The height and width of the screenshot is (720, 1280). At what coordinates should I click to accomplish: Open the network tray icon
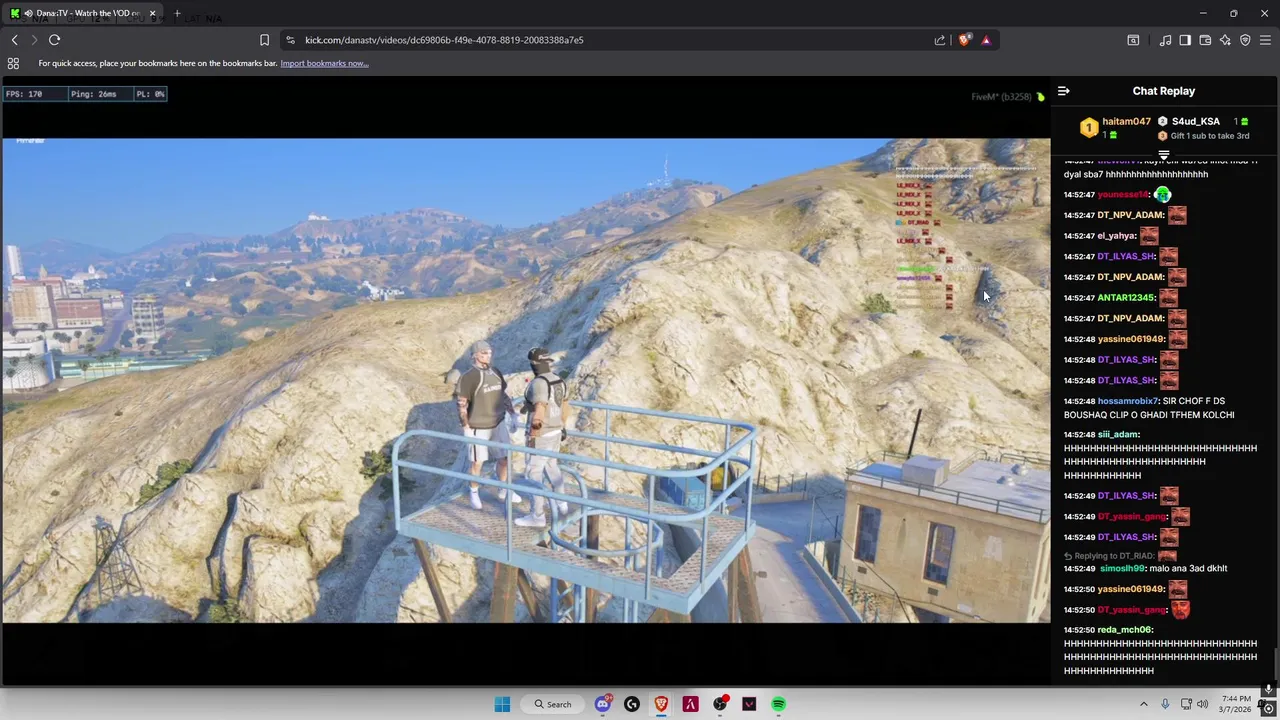1186,704
